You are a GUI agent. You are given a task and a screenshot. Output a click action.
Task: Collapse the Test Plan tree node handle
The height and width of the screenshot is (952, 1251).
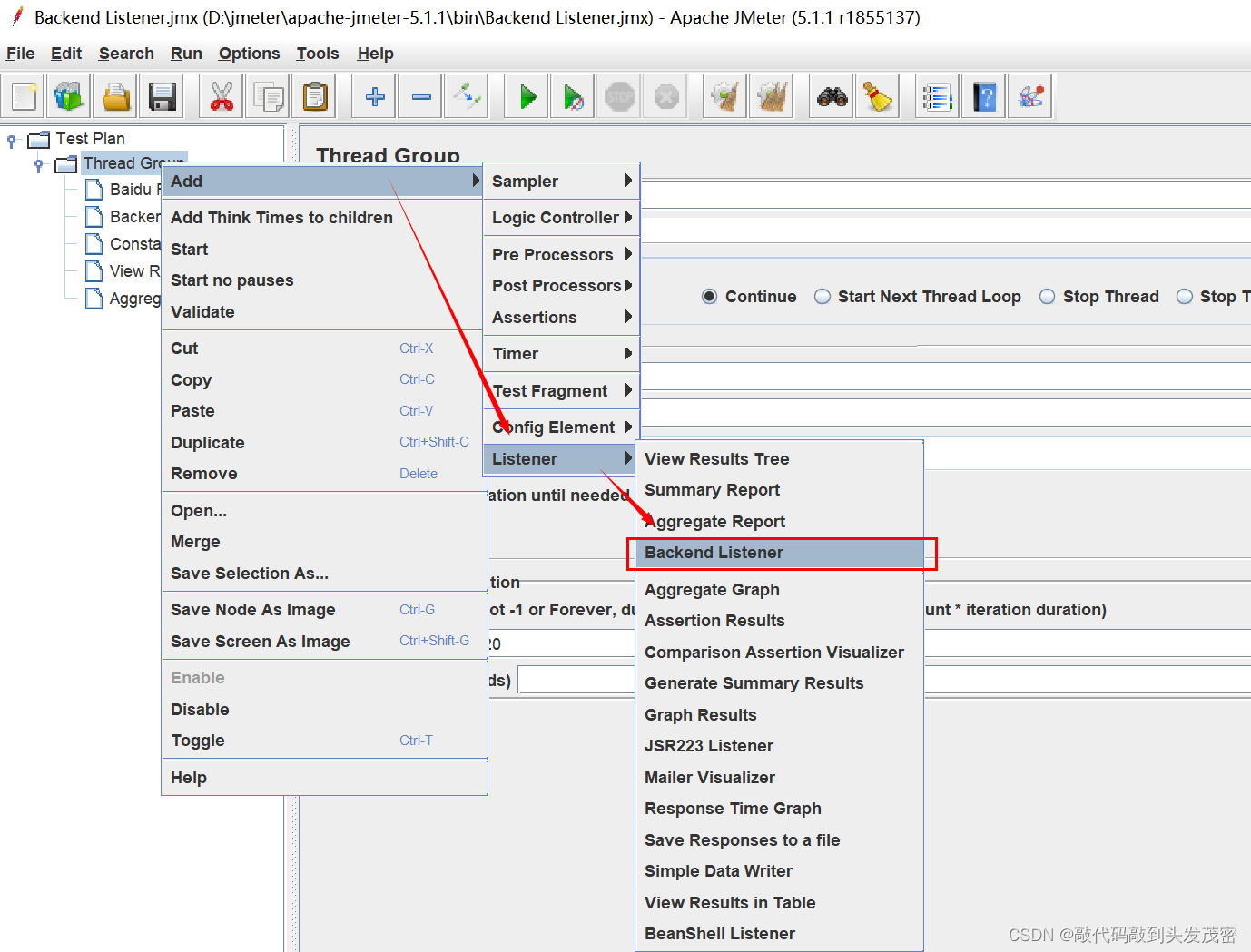pos(12,141)
